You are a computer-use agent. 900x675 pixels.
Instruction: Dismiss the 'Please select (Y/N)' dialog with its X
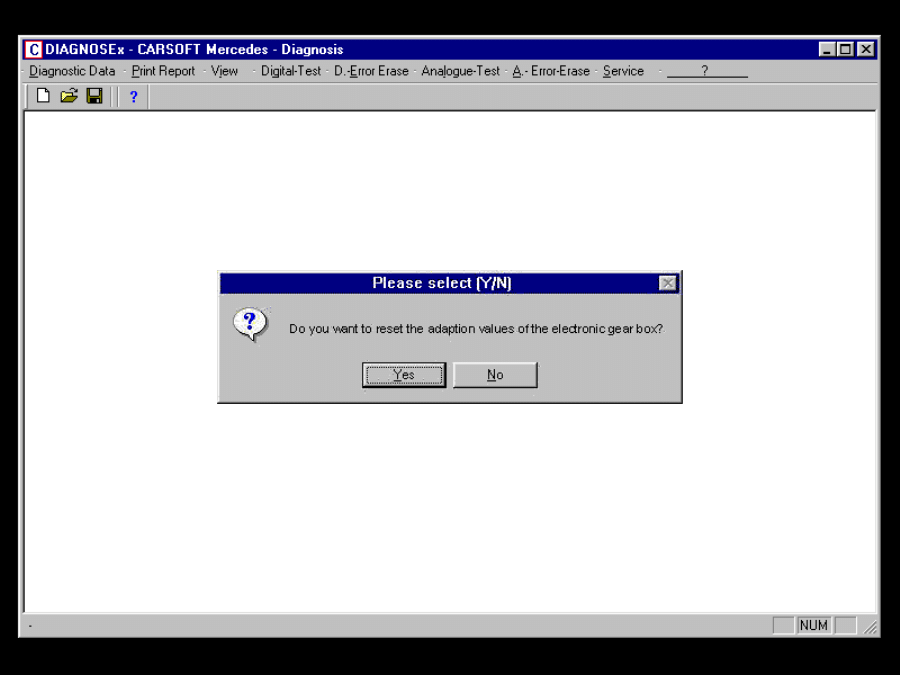coord(667,283)
